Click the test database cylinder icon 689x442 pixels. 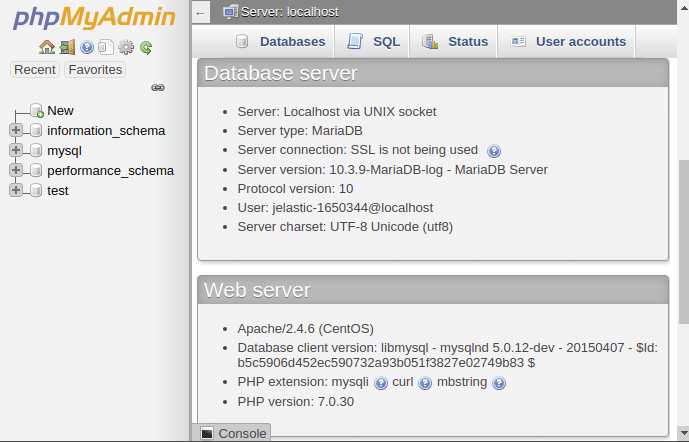tap(36, 190)
